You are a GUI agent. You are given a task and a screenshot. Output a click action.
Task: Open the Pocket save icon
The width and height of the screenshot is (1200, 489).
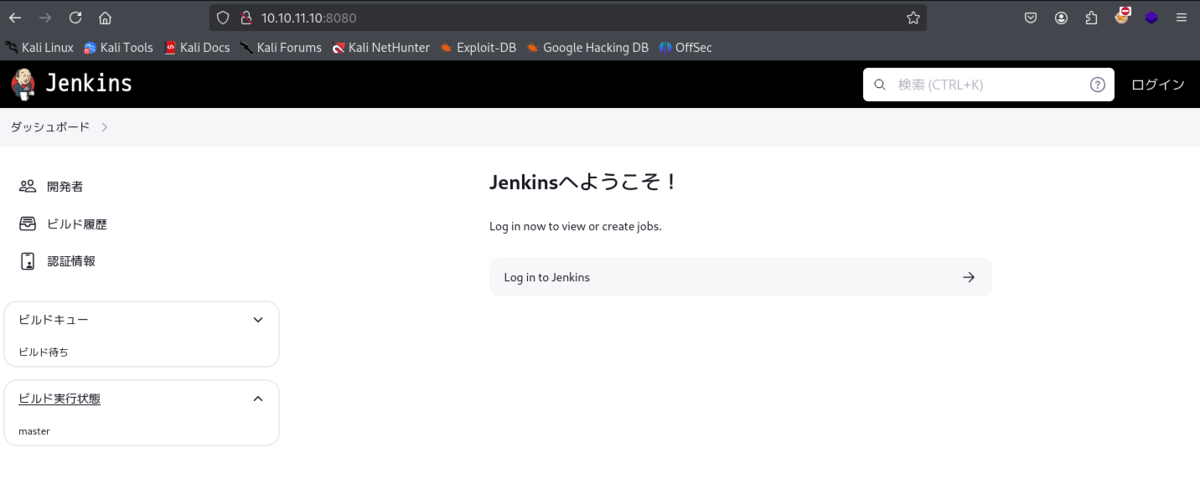pyautogui.click(x=1031, y=18)
